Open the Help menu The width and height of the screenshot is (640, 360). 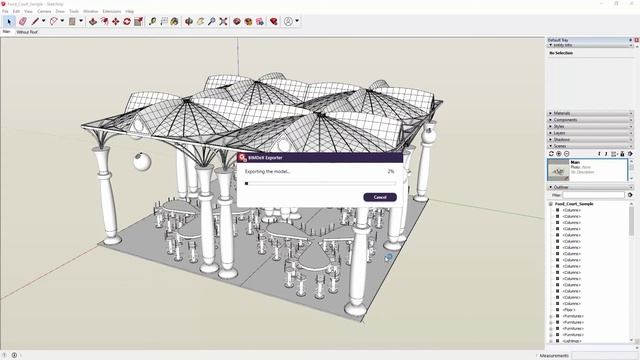click(130, 11)
